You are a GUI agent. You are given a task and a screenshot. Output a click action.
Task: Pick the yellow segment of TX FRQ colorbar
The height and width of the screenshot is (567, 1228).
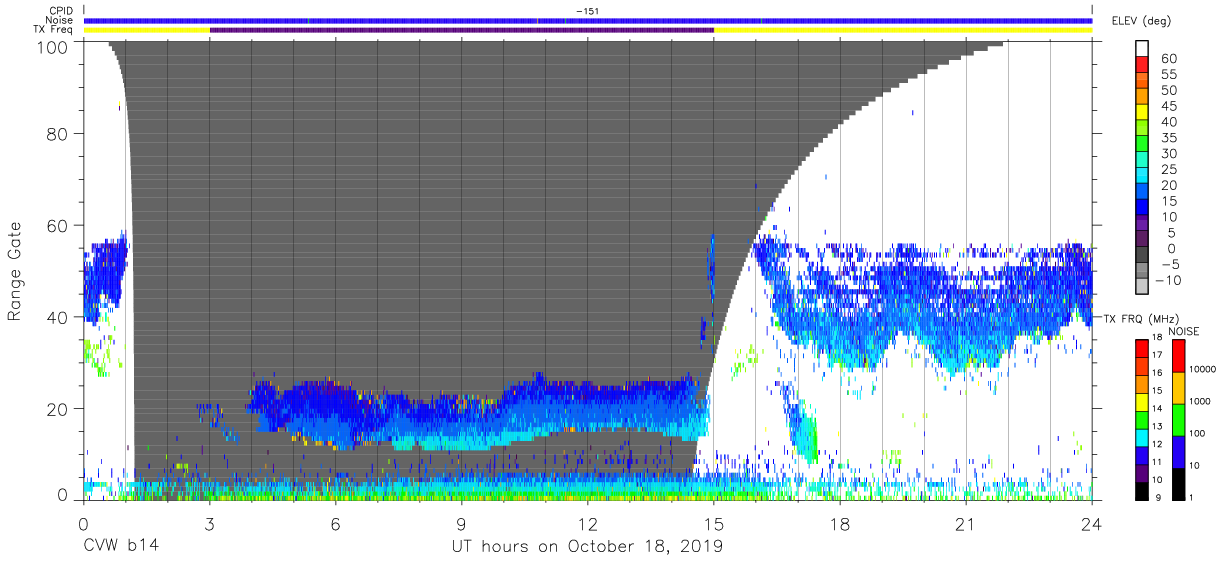click(1141, 400)
